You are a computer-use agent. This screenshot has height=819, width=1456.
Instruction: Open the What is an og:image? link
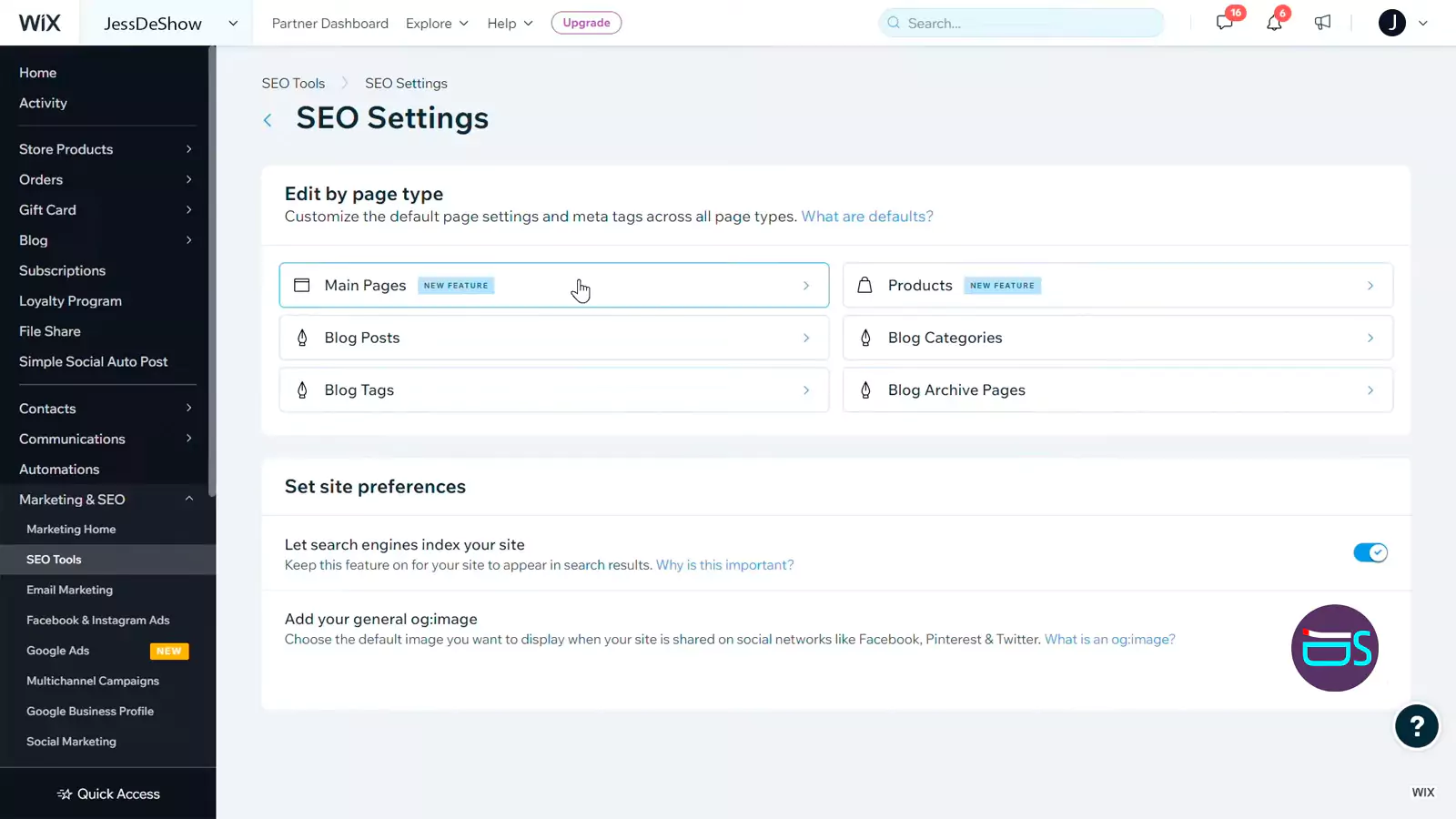point(1110,640)
